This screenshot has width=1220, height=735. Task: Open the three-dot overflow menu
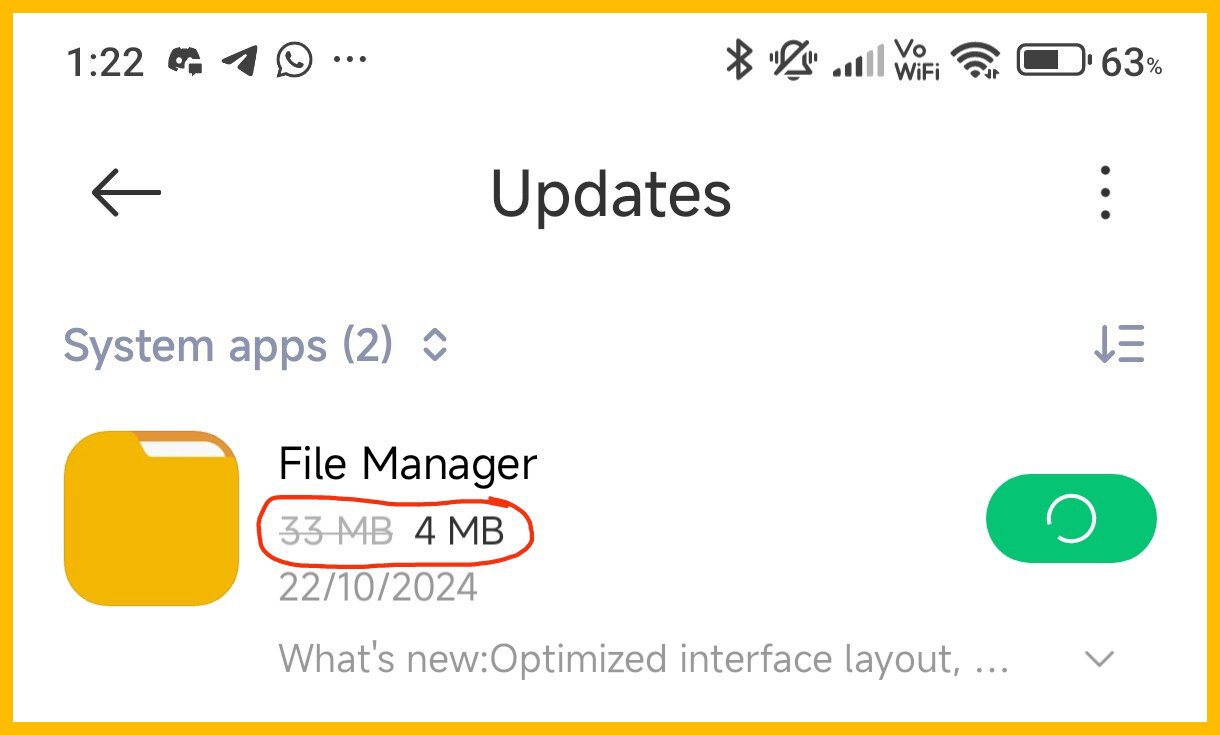click(1105, 193)
